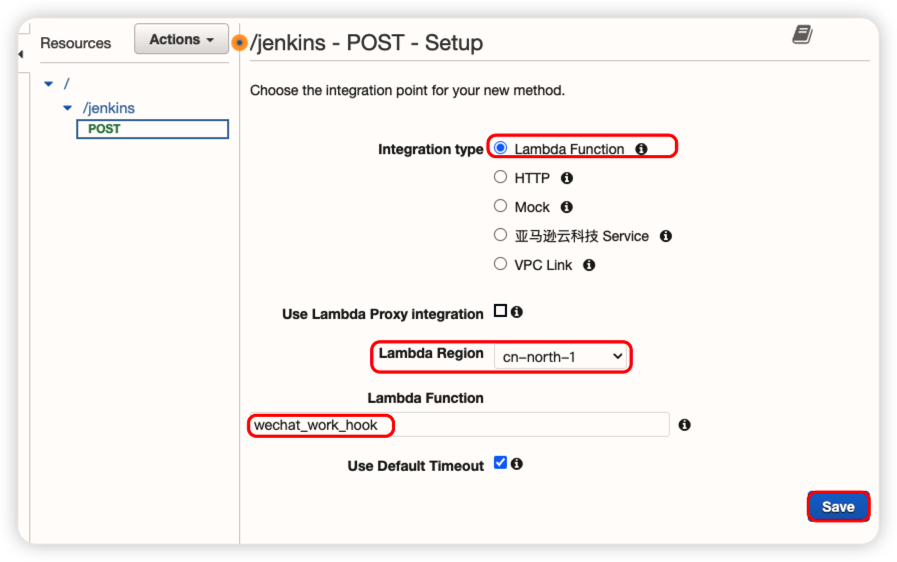
Task: Collapse the /jenkins resource tree node
Action: [68, 108]
